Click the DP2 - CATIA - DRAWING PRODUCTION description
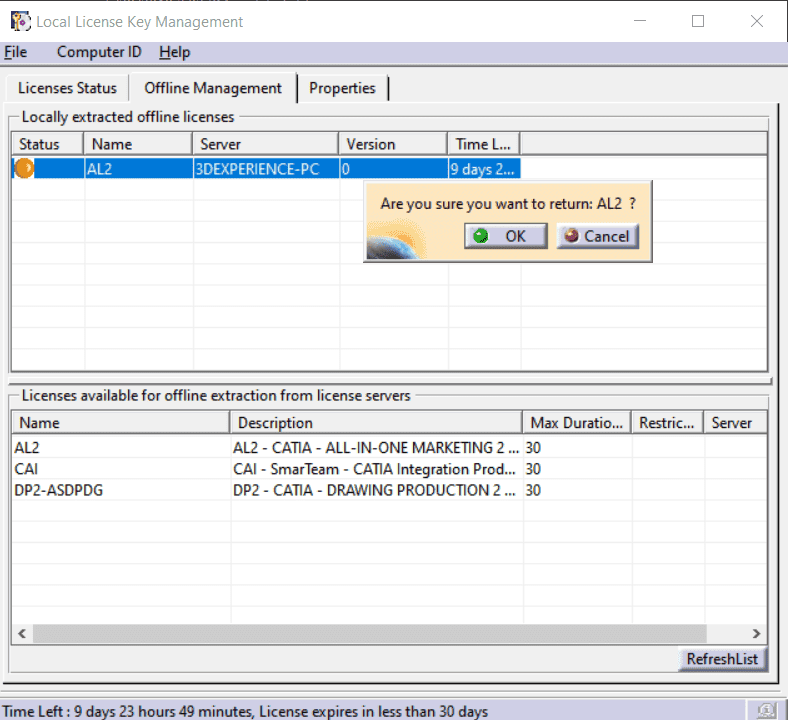Viewport: 788px width, 720px height. click(376, 490)
